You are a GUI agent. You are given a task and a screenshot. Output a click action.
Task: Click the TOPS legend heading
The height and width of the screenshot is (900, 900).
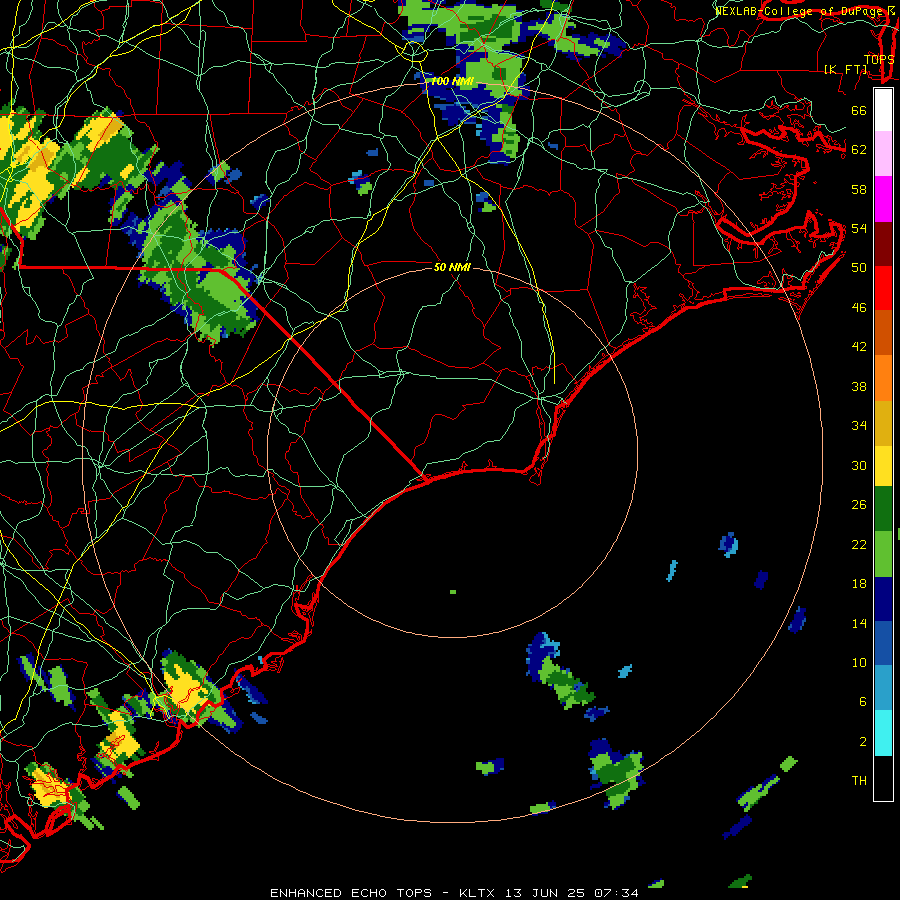879,60
